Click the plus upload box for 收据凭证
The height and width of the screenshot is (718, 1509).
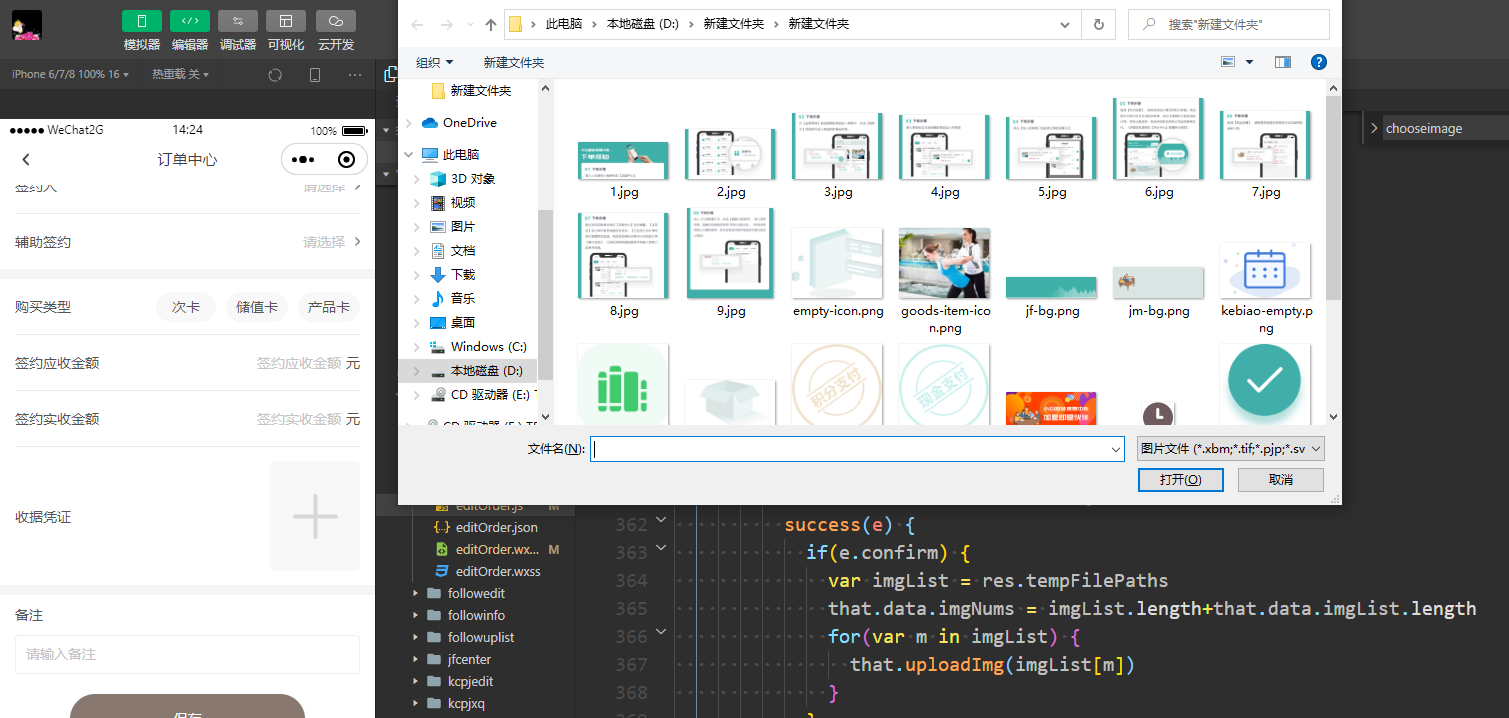click(x=315, y=516)
